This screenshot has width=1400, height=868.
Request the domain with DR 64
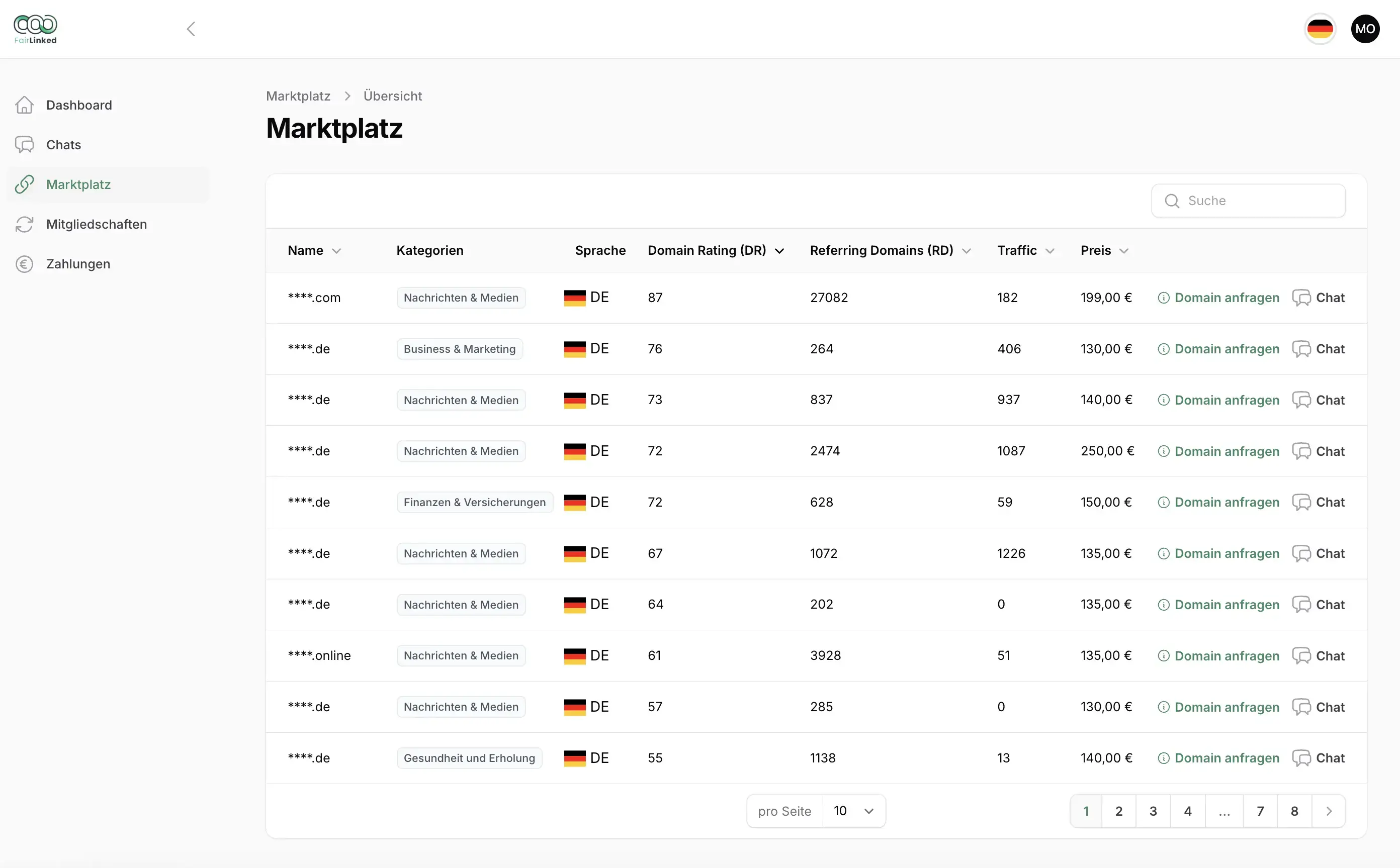(x=1218, y=604)
